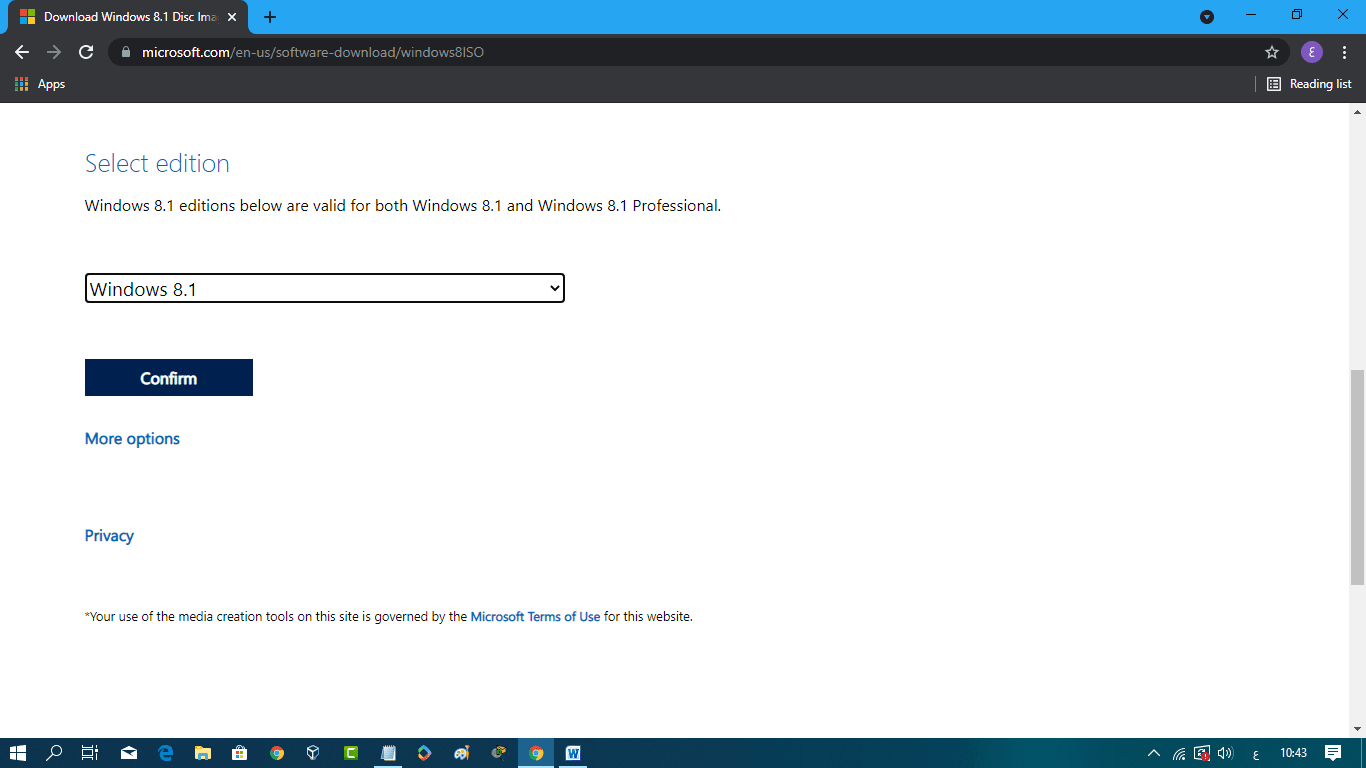Bookmark this page with the star icon

(x=1272, y=52)
